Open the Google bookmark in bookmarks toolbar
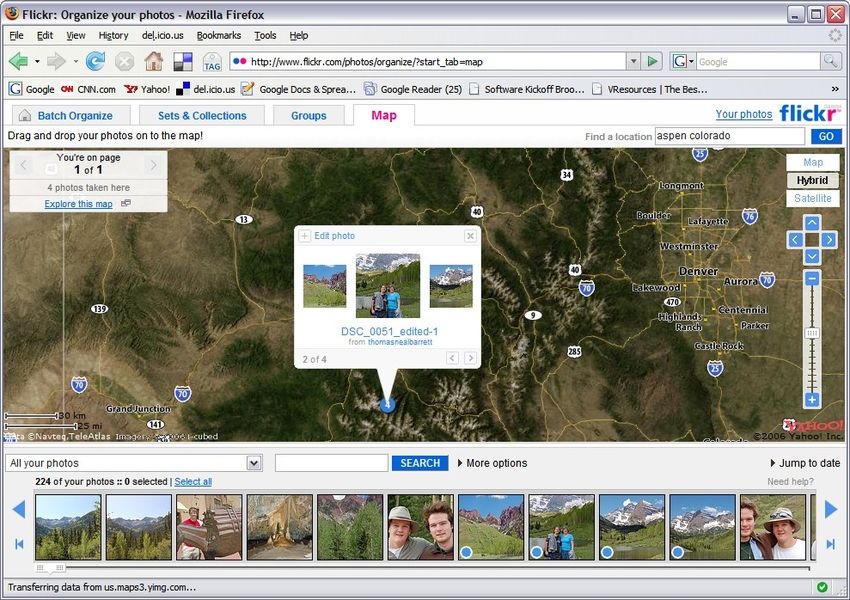 31,89
